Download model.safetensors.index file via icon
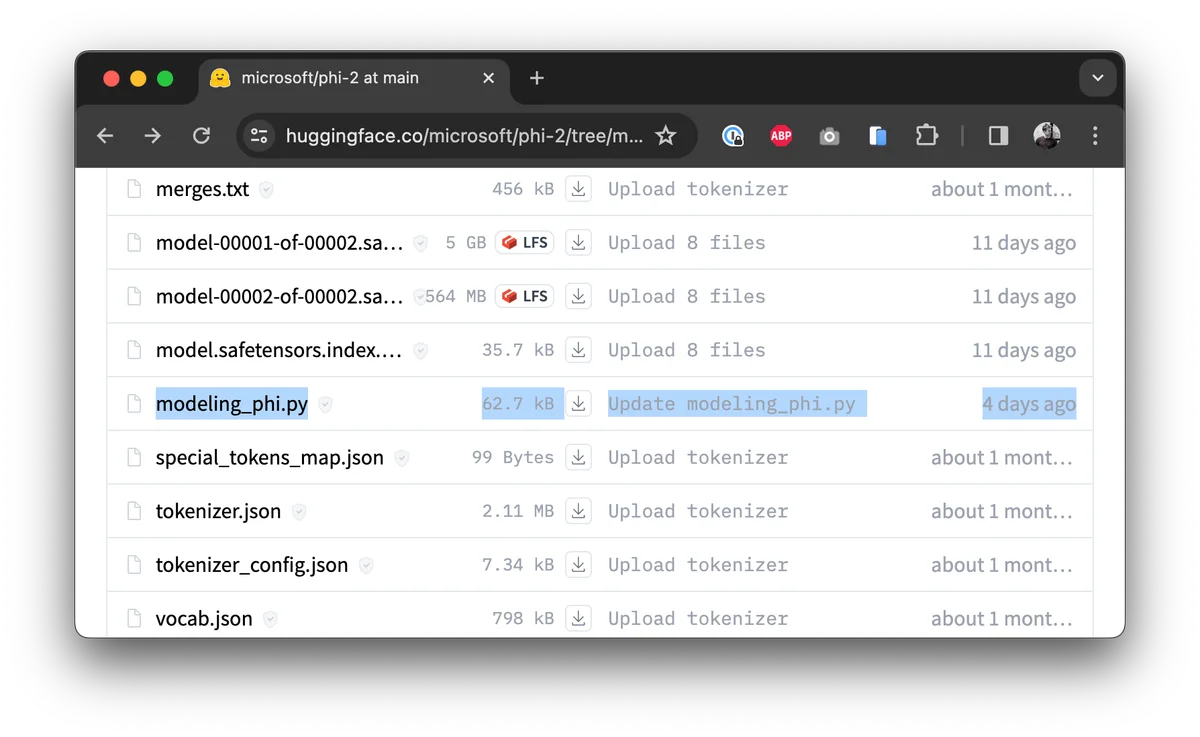This screenshot has width=1200, height=737. [x=578, y=350]
